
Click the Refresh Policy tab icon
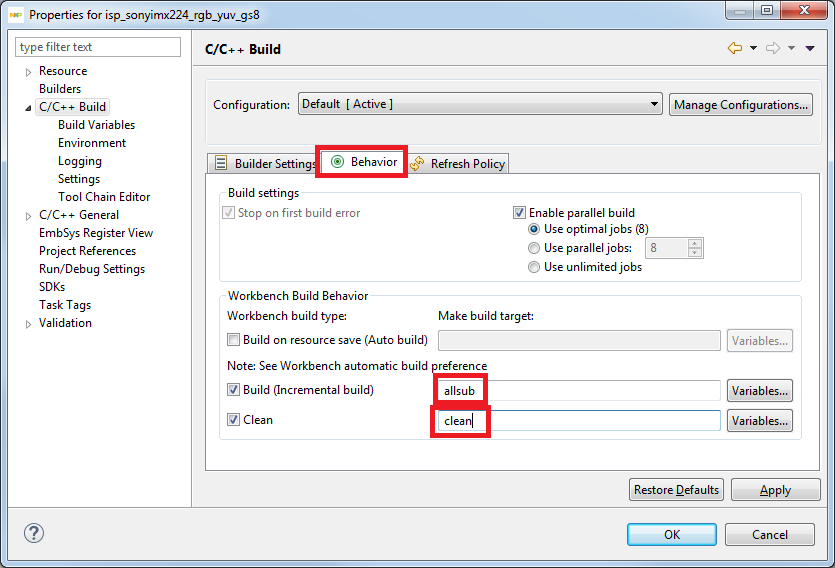tap(418, 164)
